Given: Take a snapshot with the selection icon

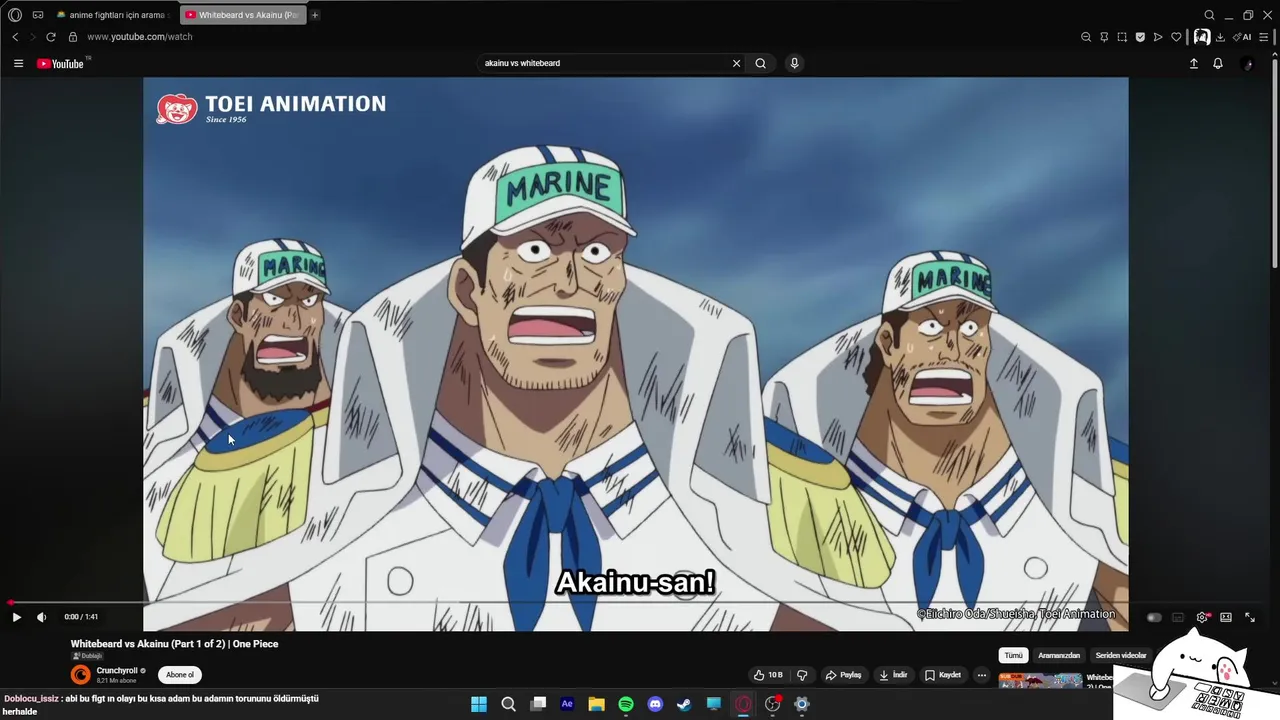Looking at the screenshot, I should [1122, 37].
